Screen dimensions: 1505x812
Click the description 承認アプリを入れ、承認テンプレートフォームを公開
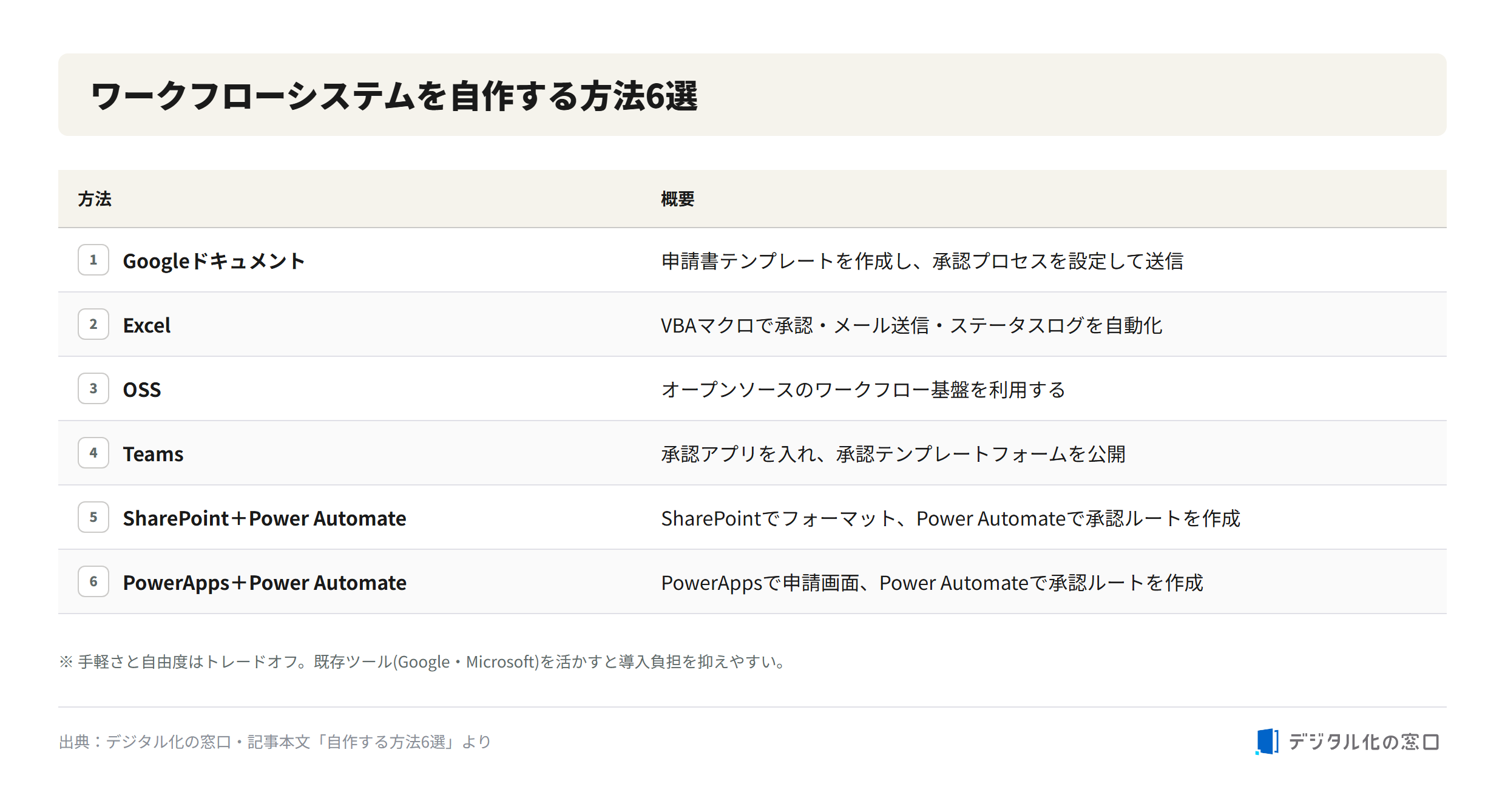(x=893, y=454)
